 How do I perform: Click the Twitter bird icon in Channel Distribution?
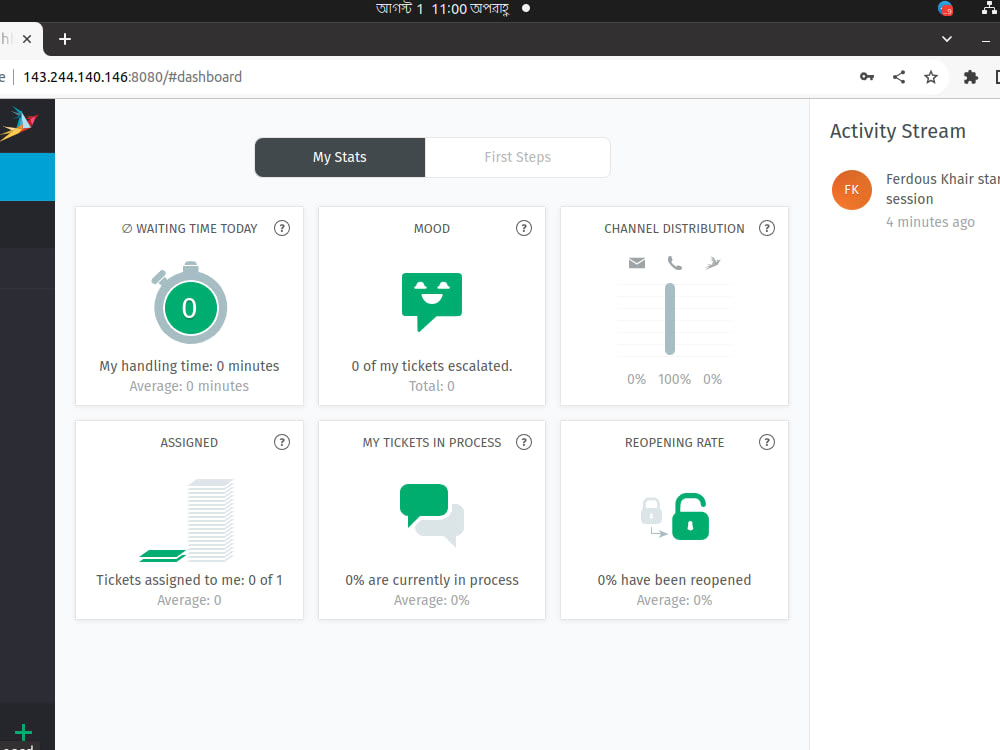pyautogui.click(x=712, y=263)
